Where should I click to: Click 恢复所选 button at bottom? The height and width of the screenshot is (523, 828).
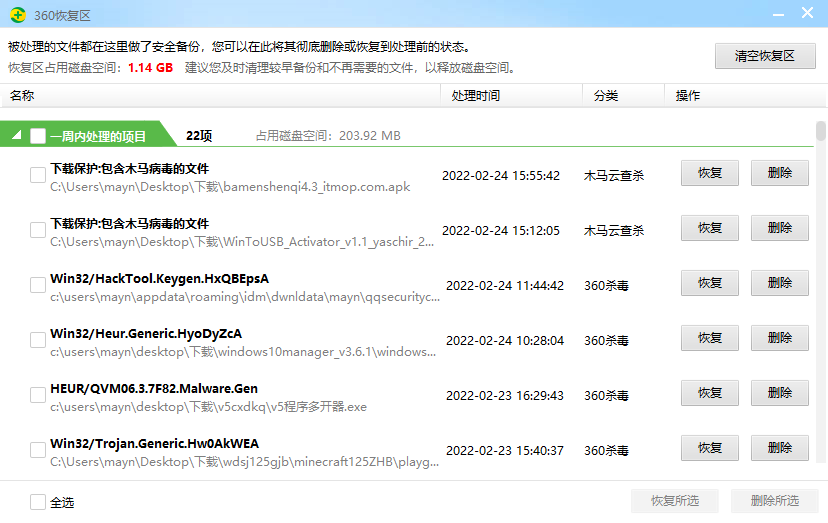tap(675, 501)
